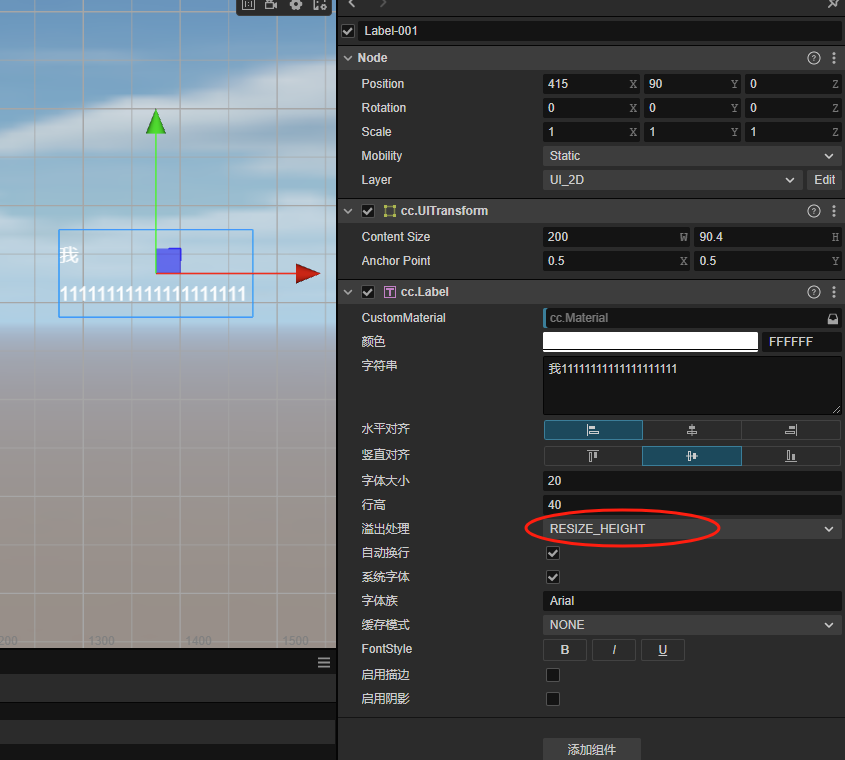The width and height of the screenshot is (845, 760).
Task: Set vertical align to top
Action: (593, 456)
